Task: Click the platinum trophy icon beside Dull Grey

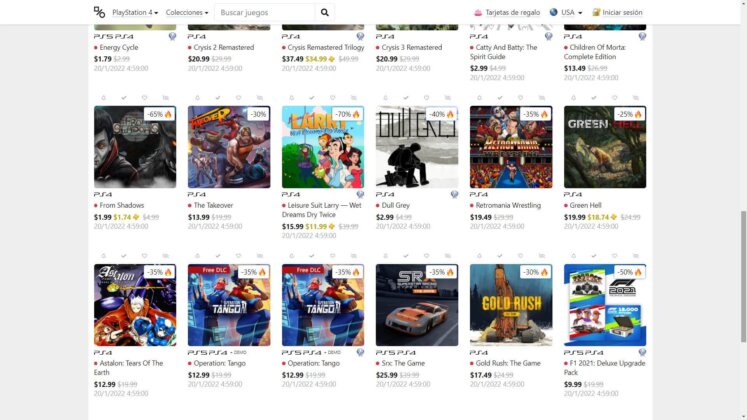Action: click(454, 194)
